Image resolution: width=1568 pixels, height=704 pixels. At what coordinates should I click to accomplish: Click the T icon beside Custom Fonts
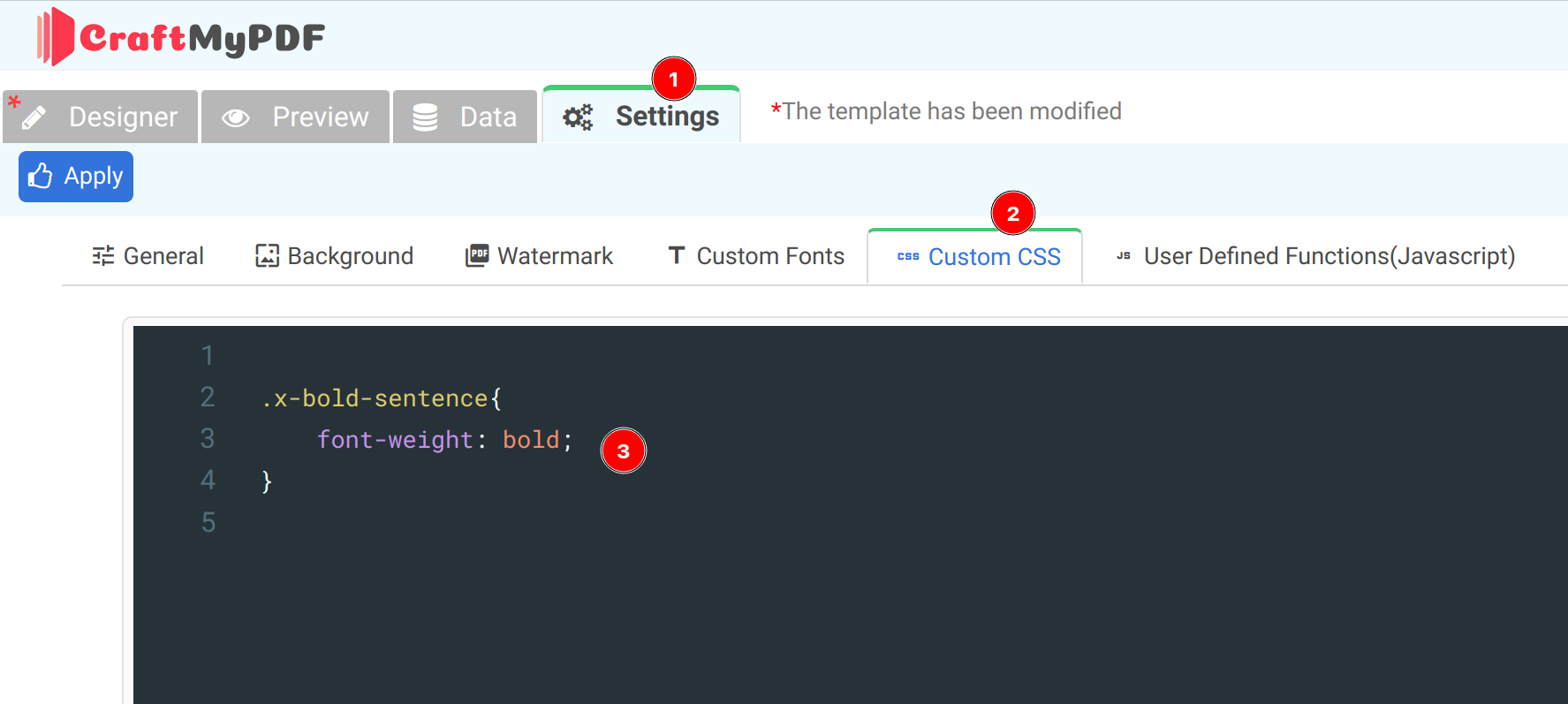point(677,255)
